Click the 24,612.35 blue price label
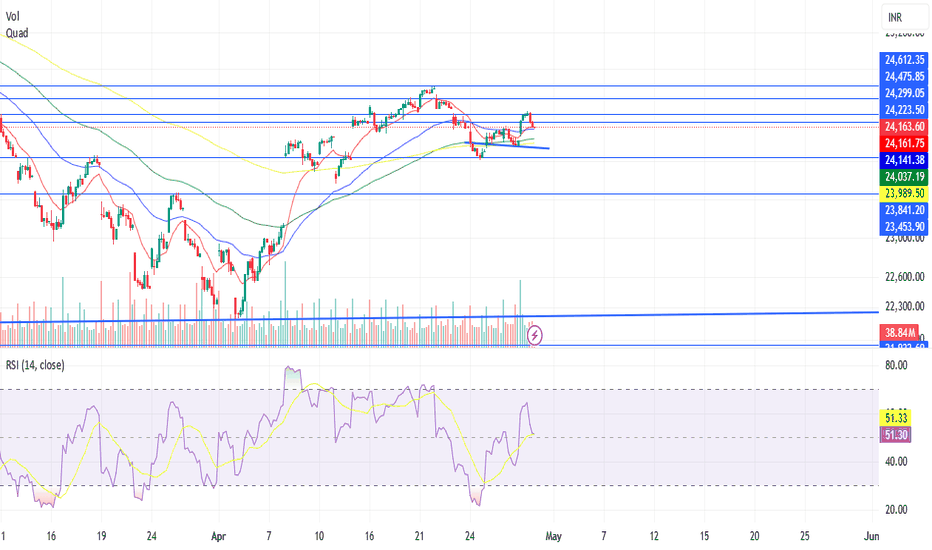This screenshot has height=550, width=932. point(903,60)
